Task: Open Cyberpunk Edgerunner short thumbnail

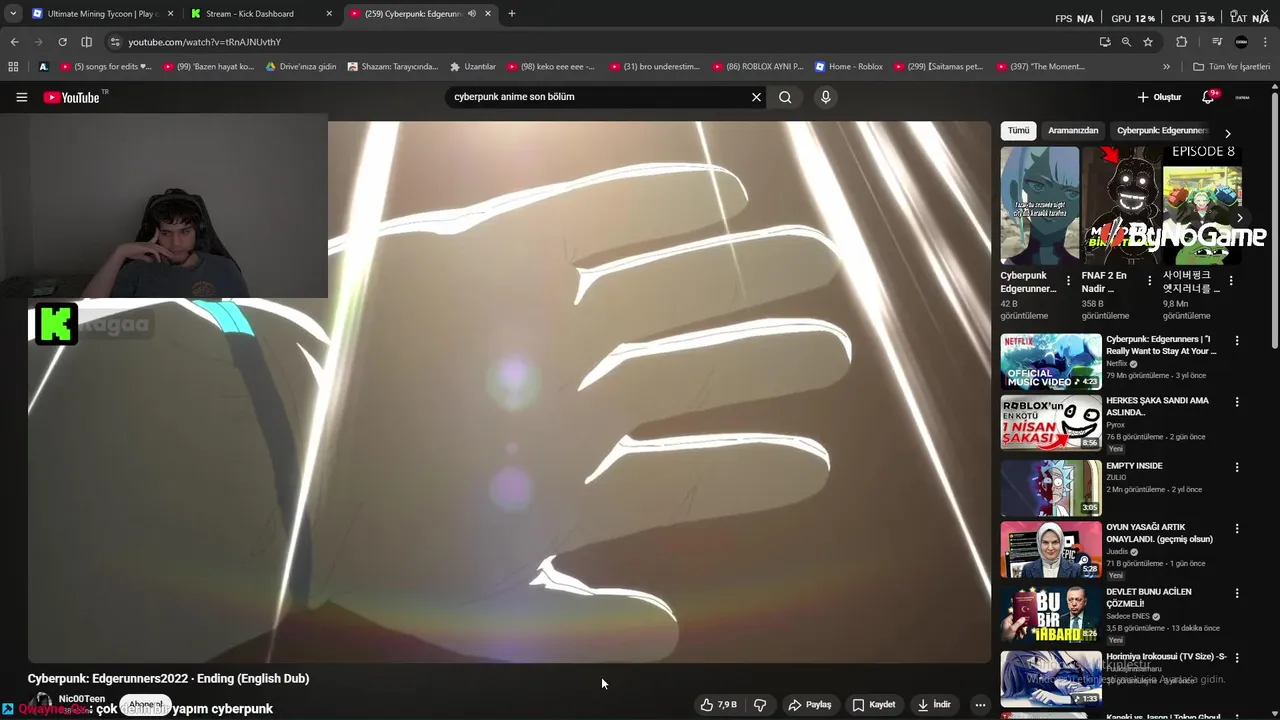Action: tap(1040, 206)
